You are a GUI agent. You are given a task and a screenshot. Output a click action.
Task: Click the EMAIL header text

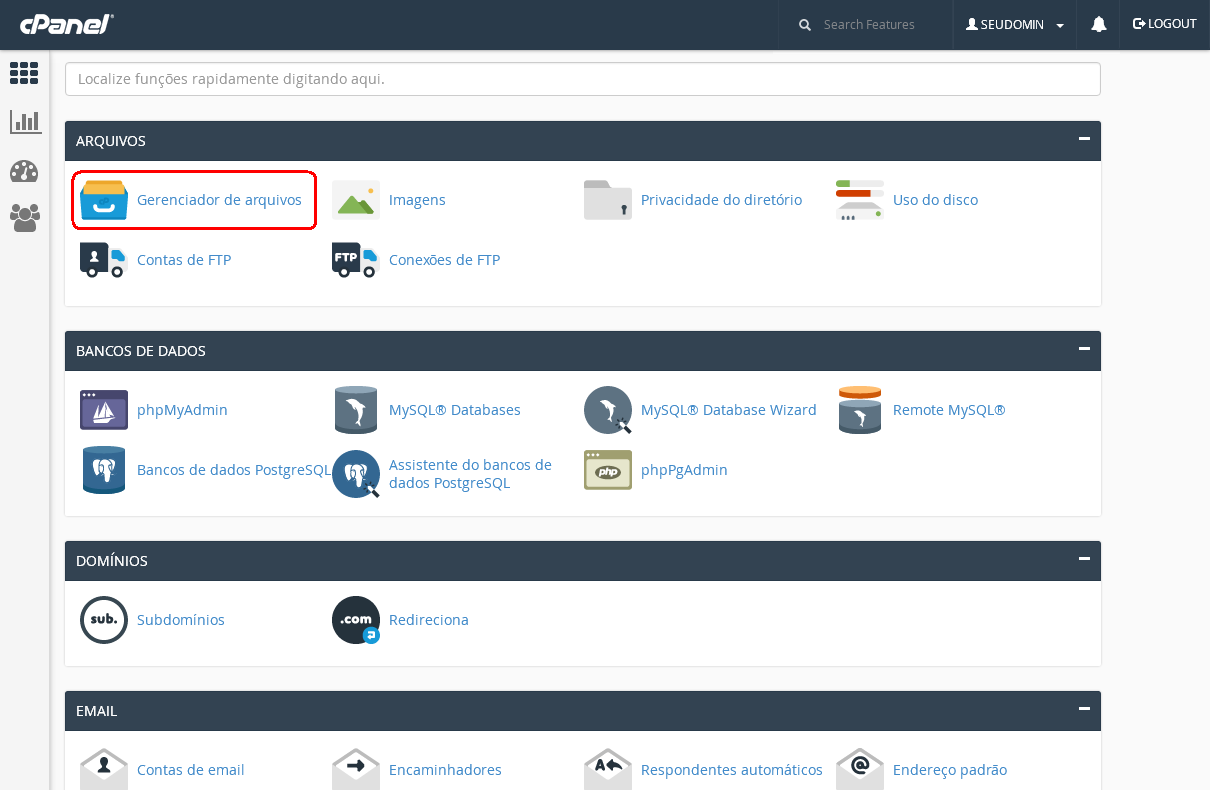tap(96, 711)
